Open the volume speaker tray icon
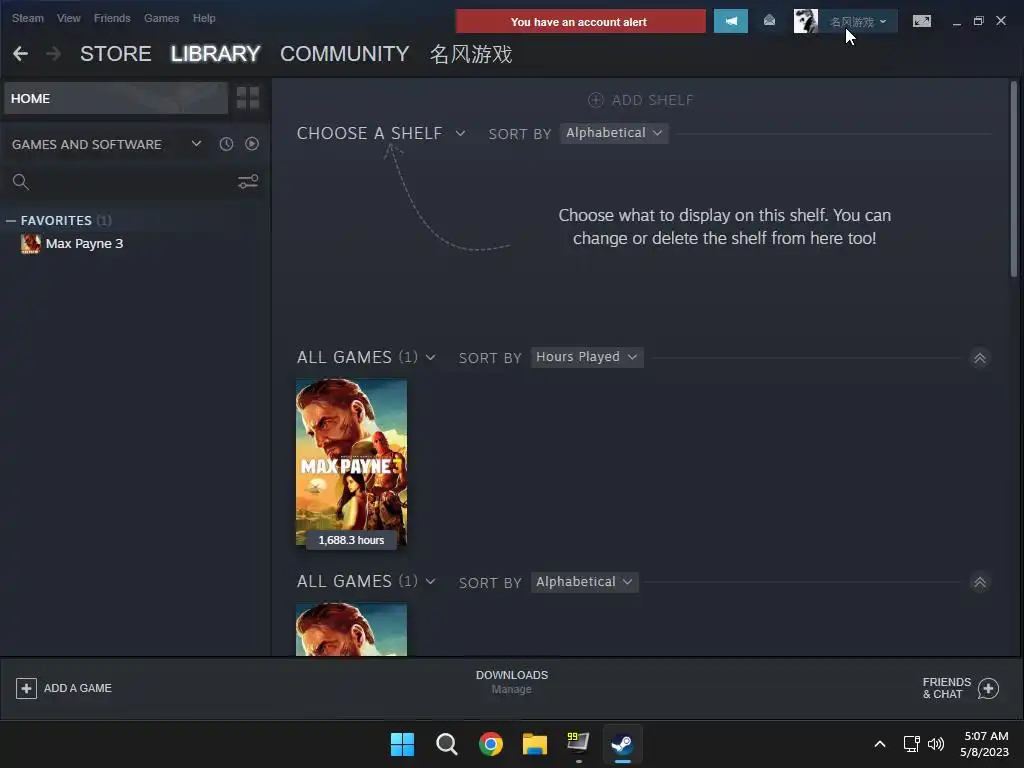Image resolution: width=1024 pixels, height=768 pixels. click(936, 744)
